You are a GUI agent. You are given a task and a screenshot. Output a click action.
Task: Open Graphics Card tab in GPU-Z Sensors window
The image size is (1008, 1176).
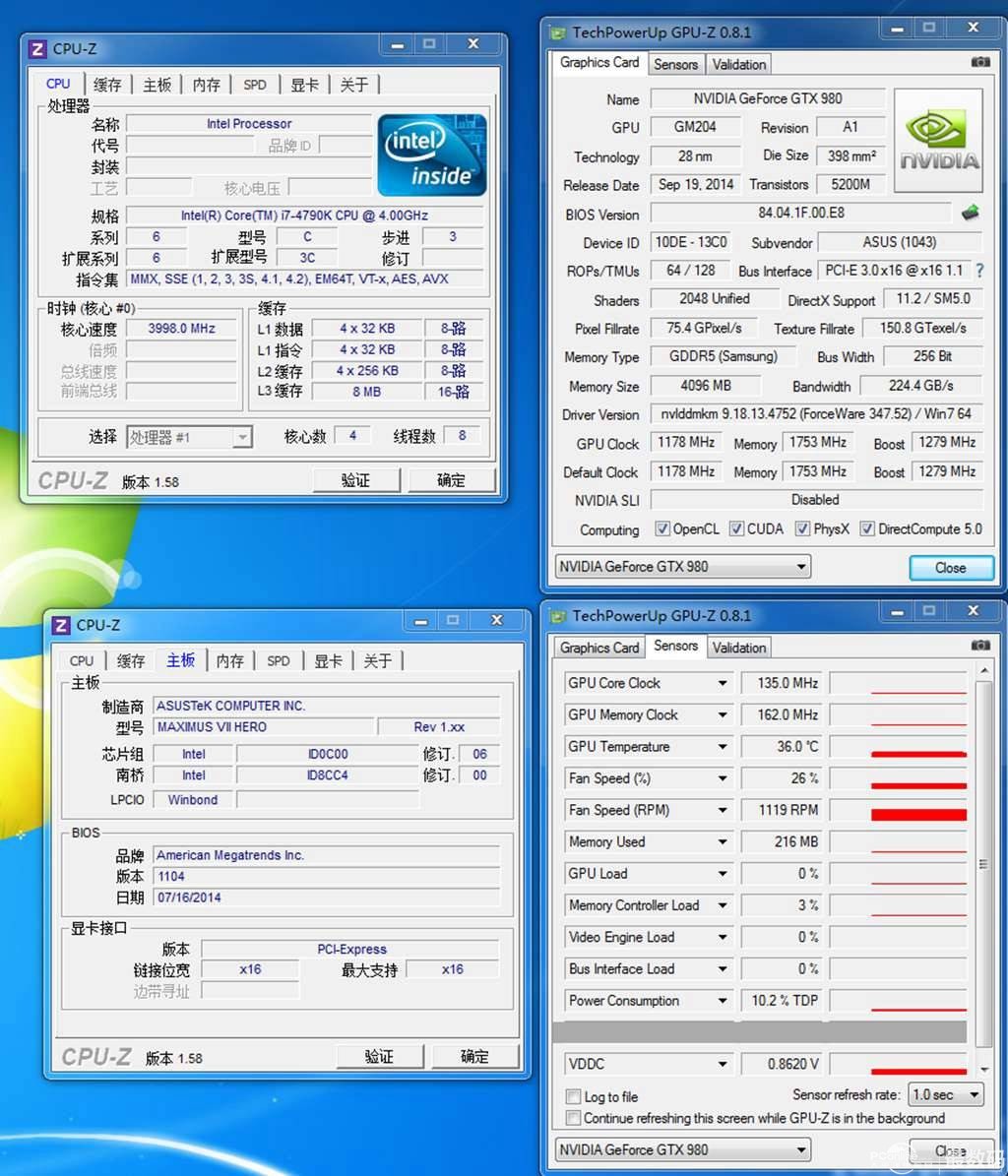pyautogui.click(x=599, y=648)
